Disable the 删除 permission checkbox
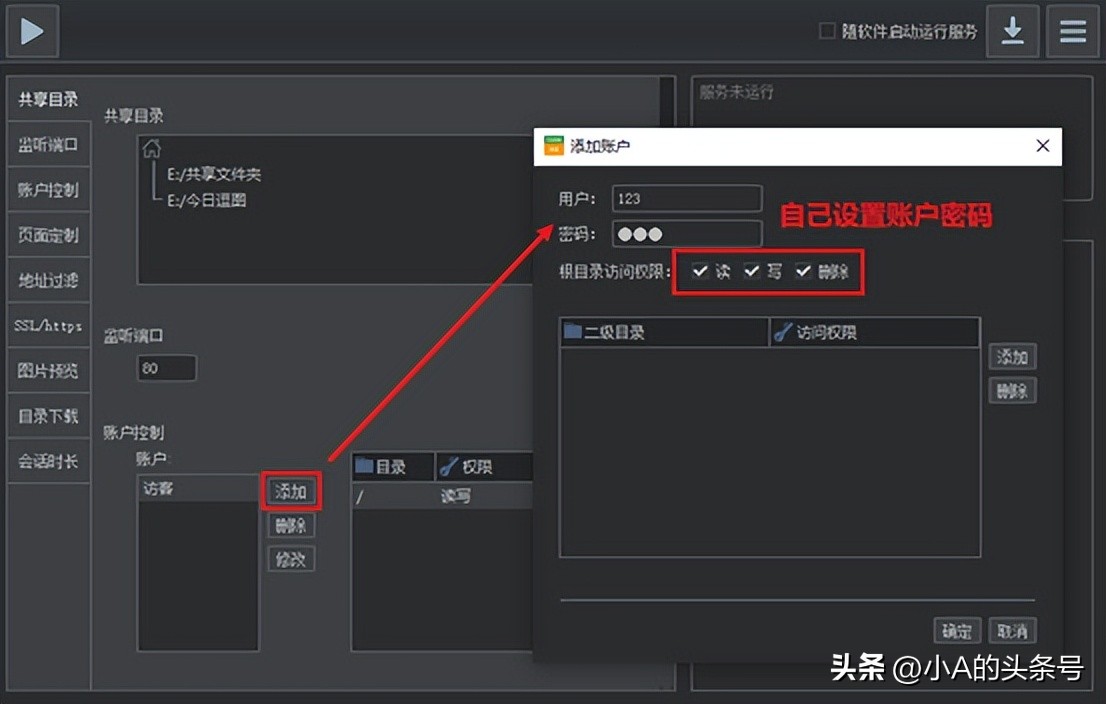Image resolution: width=1106 pixels, height=704 pixels. [805, 271]
